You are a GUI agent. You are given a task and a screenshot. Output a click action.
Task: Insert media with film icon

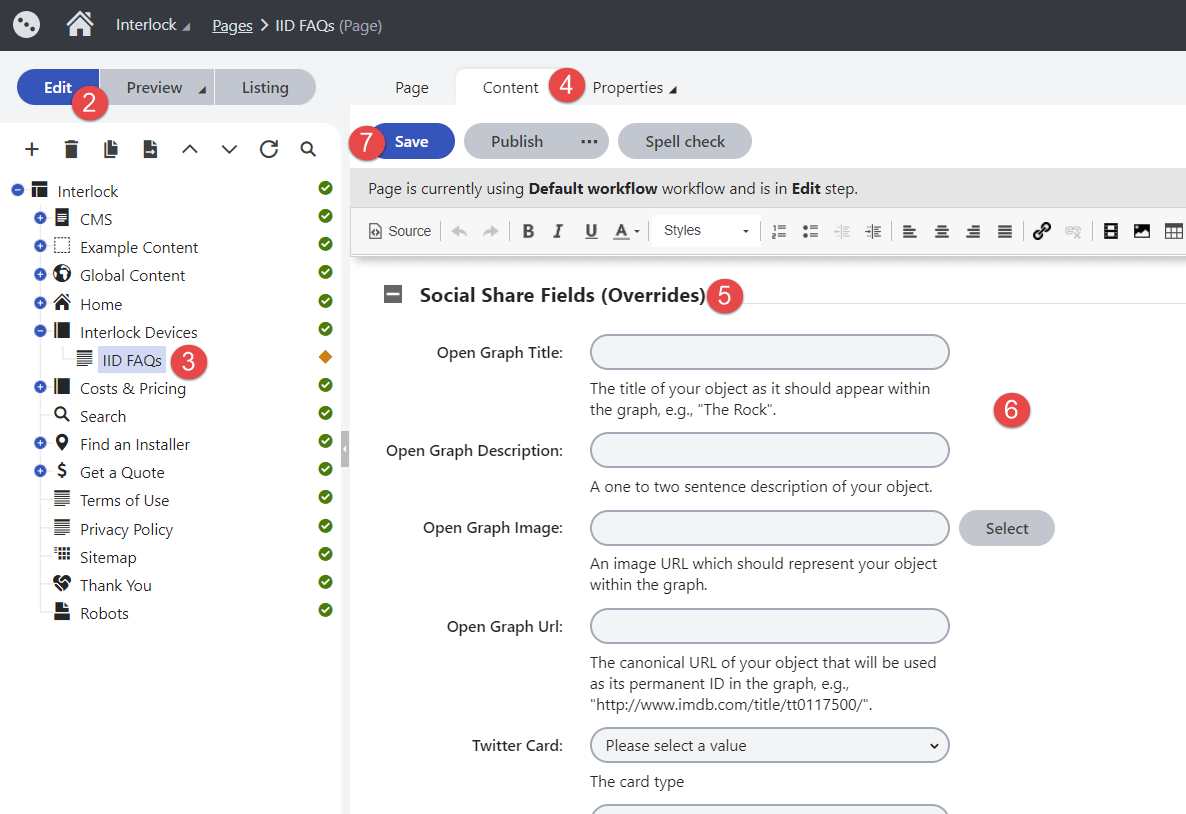[x=1110, y=231]
